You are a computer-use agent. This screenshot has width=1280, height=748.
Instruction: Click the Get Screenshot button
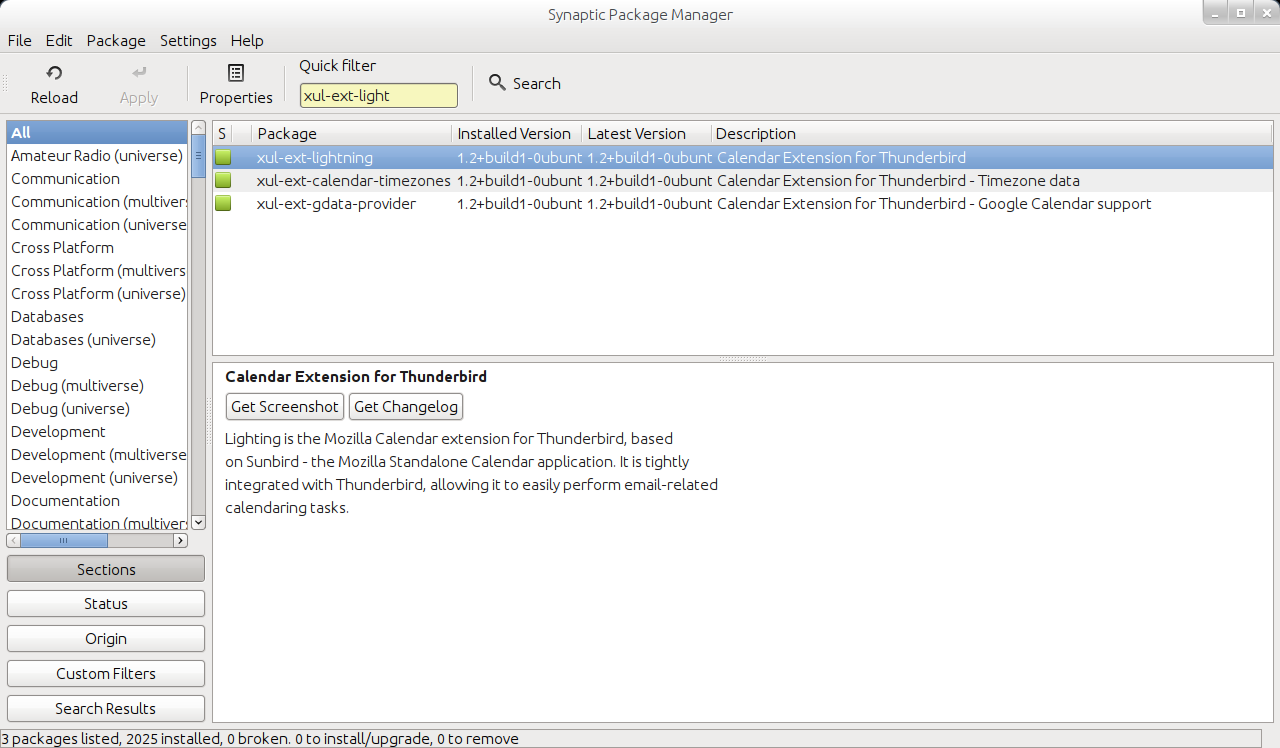pyautogui.click(x=285, y=406)
